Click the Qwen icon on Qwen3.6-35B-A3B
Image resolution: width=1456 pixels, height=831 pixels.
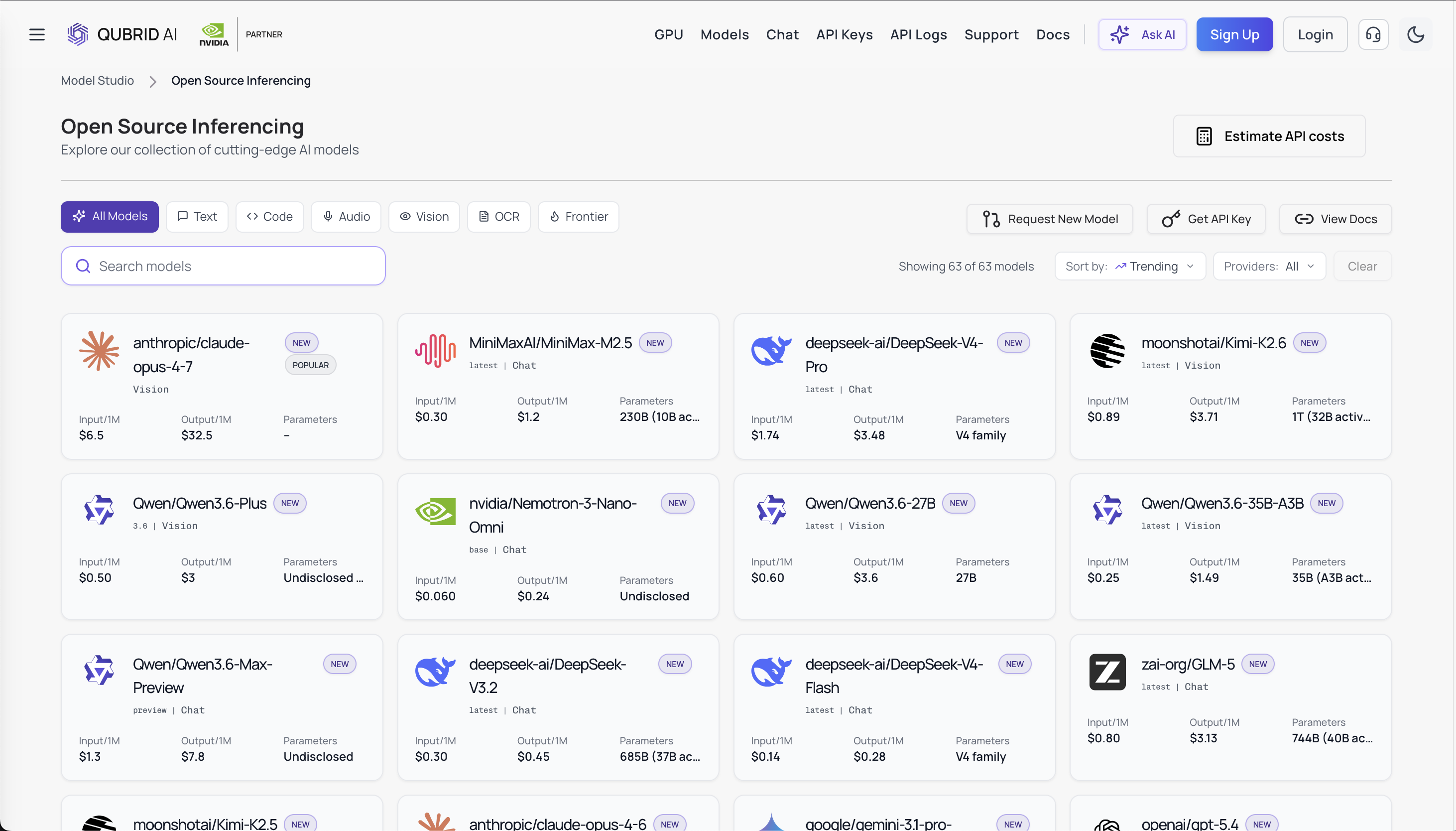pyautogui.click(x=1107, y=510)
